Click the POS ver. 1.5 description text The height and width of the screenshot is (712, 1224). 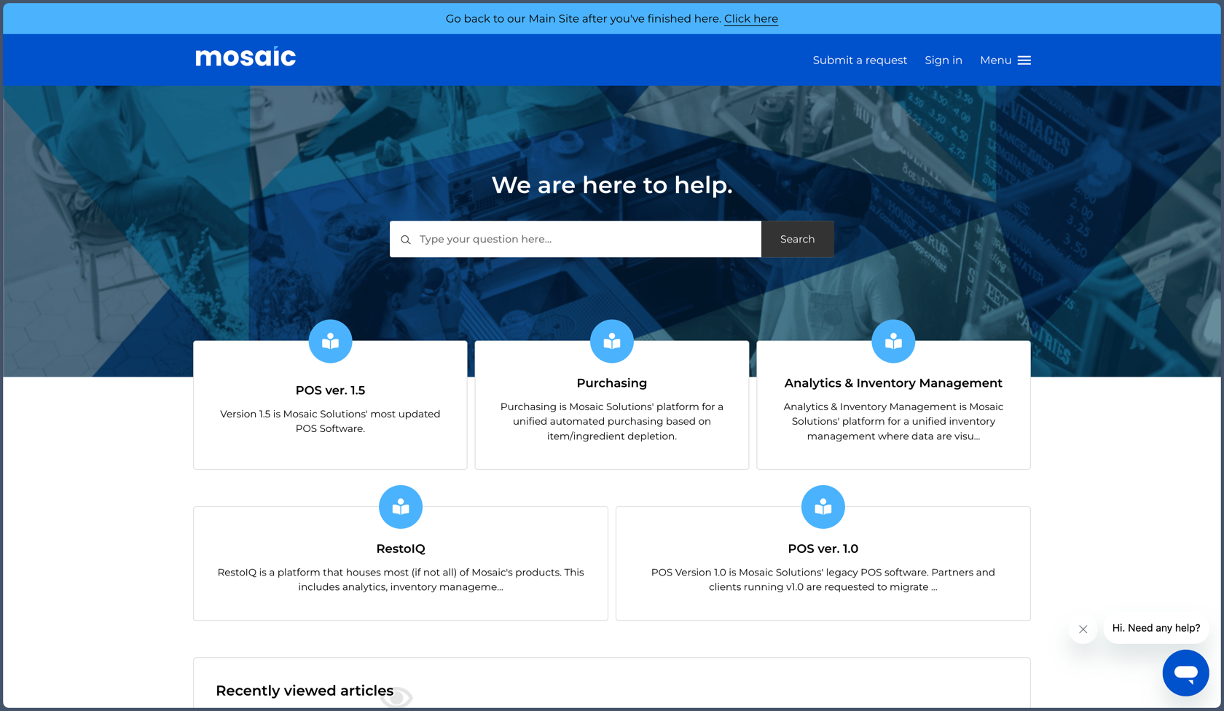click(x=330, y=421)
